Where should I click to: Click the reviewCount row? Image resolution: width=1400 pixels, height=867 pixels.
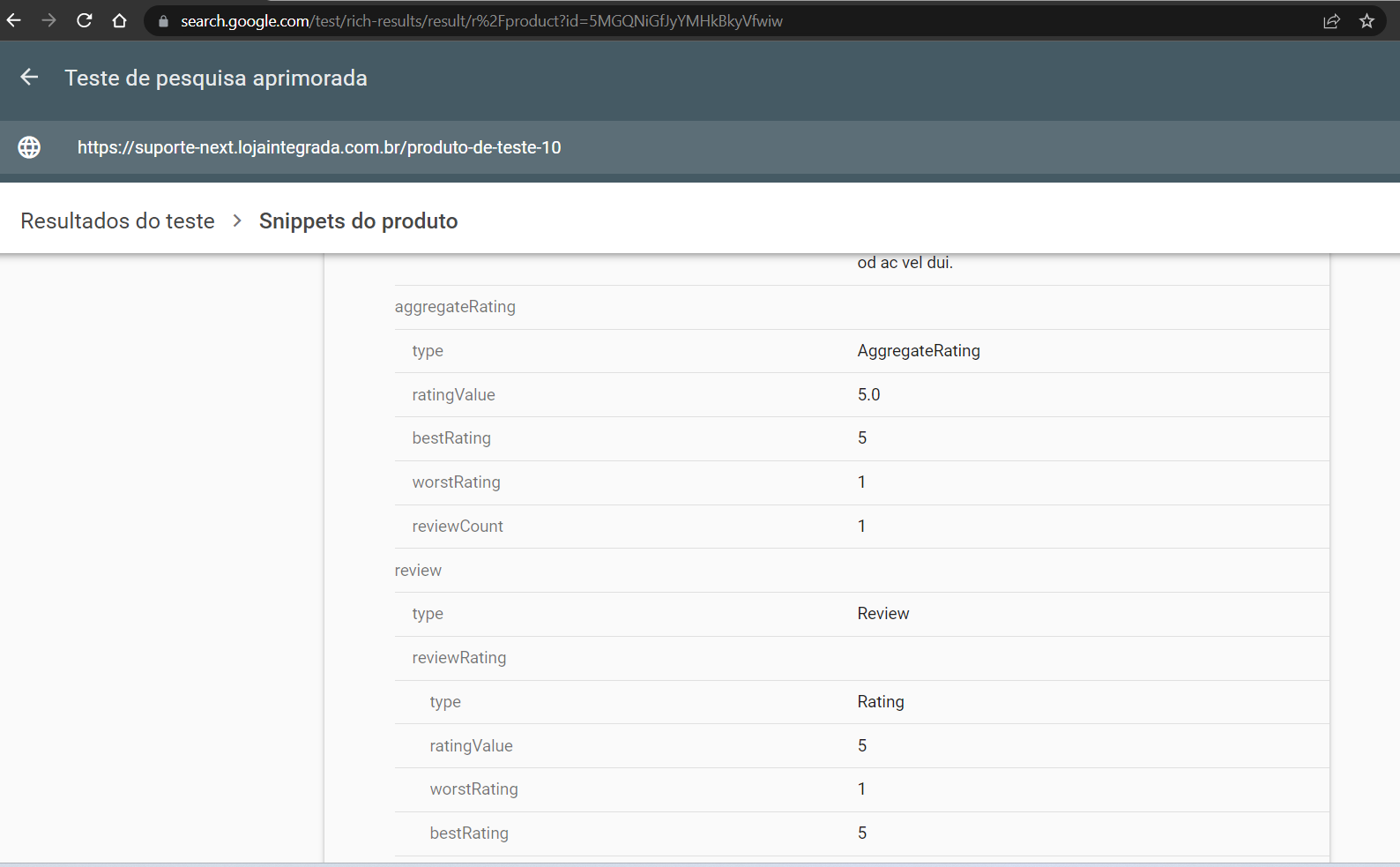click(x=458, y=527)
